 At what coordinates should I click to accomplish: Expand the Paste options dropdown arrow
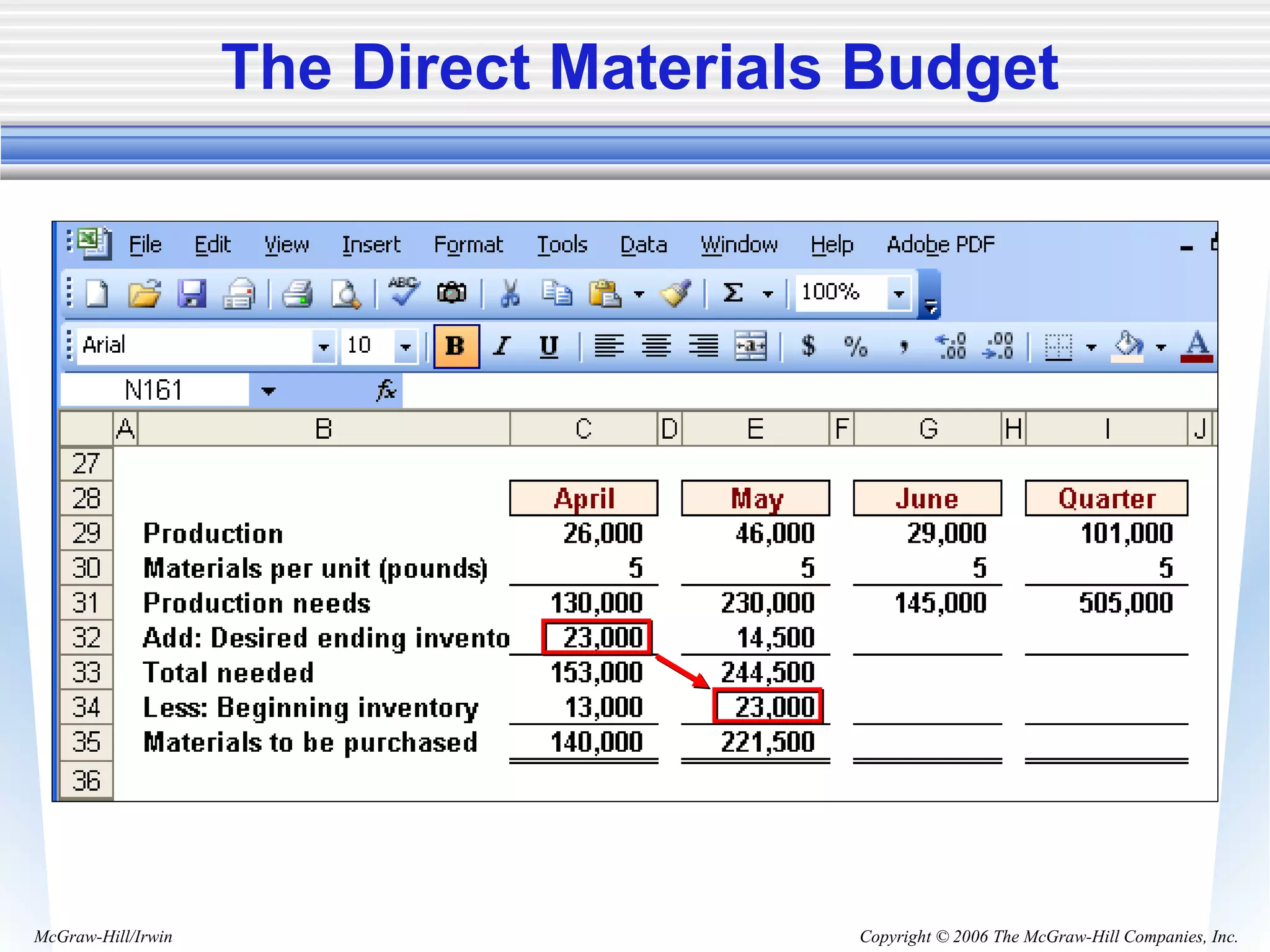[x=639, y=294]
